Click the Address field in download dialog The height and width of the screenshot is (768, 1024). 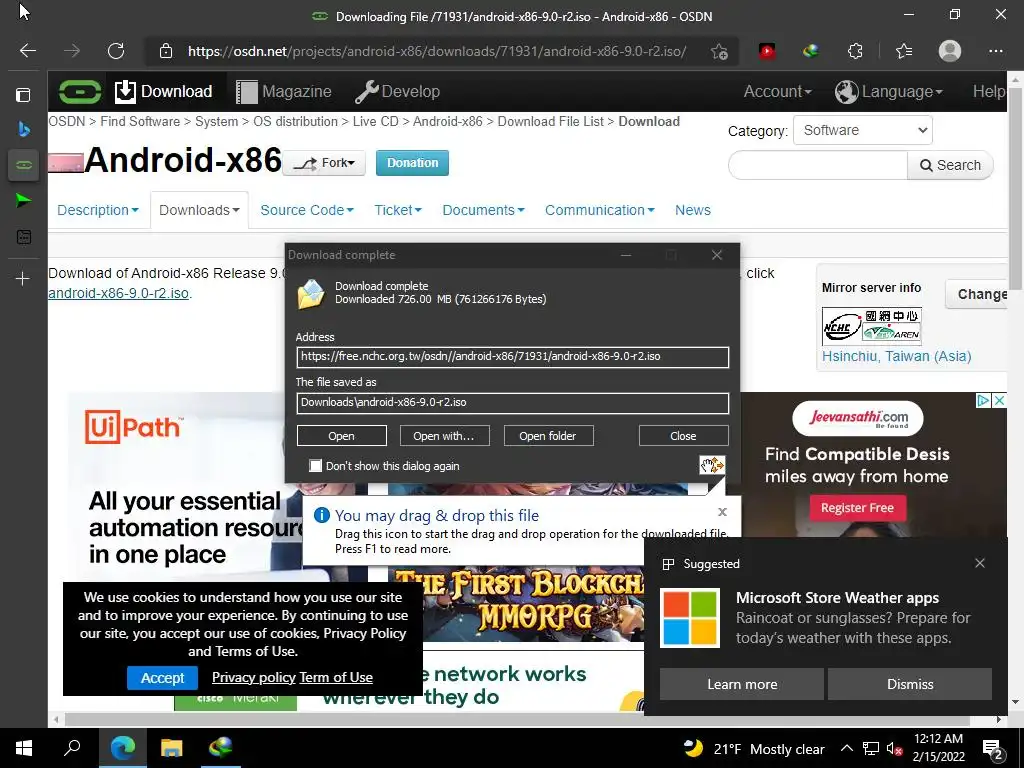click(x=512, y=357)
